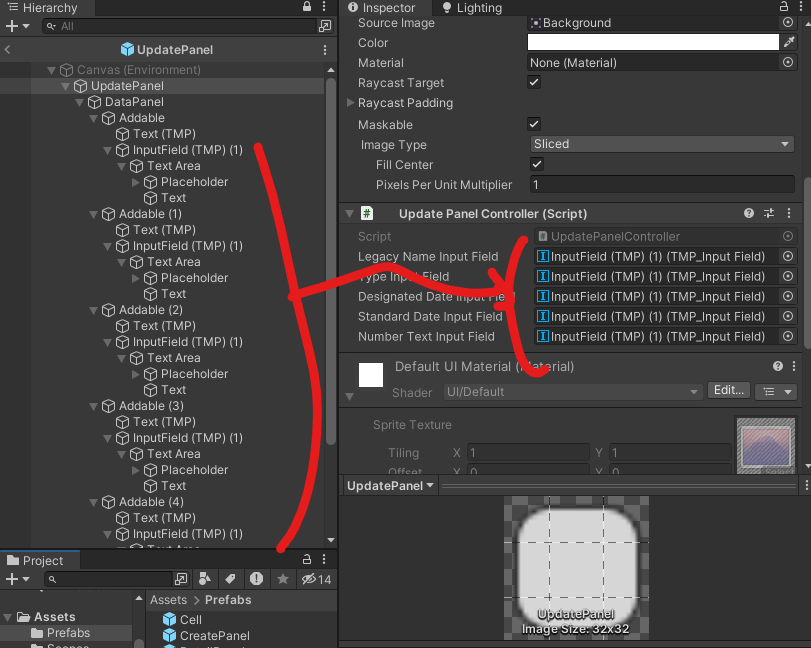Screen dimensions: 811x648
Task: Click the Default UI Material white preview swatch
Action: click(x=371, y=375)
